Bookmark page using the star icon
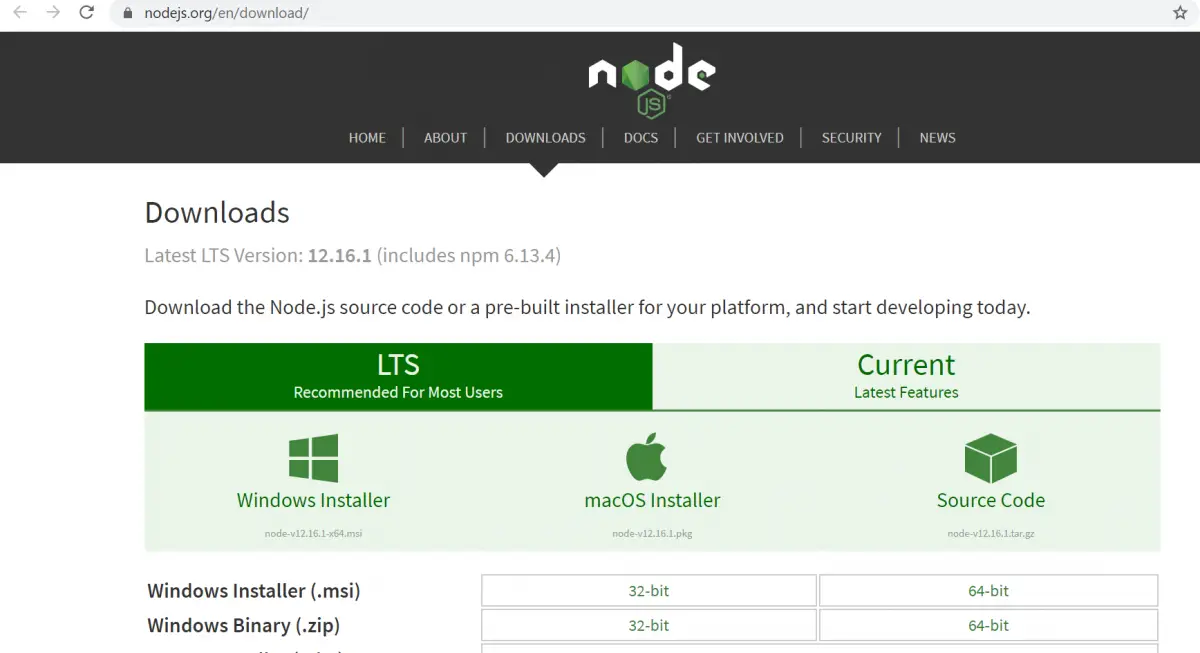This screenshot has width=1200, height=653. [1180, 13]
